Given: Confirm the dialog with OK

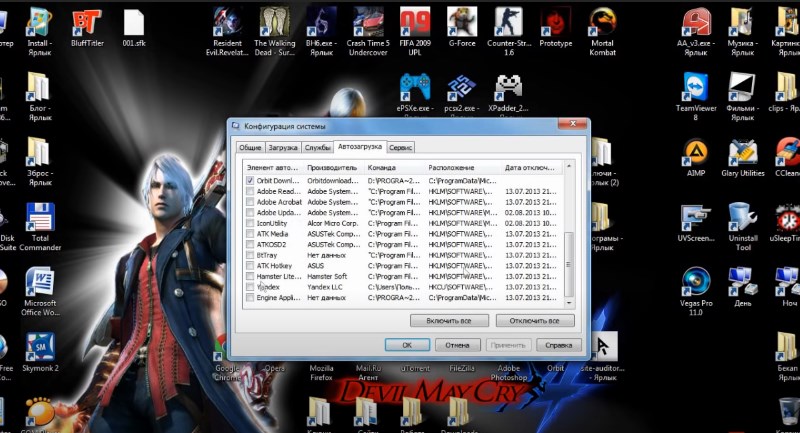Looking at the screenshot, I should click(406, 344).
